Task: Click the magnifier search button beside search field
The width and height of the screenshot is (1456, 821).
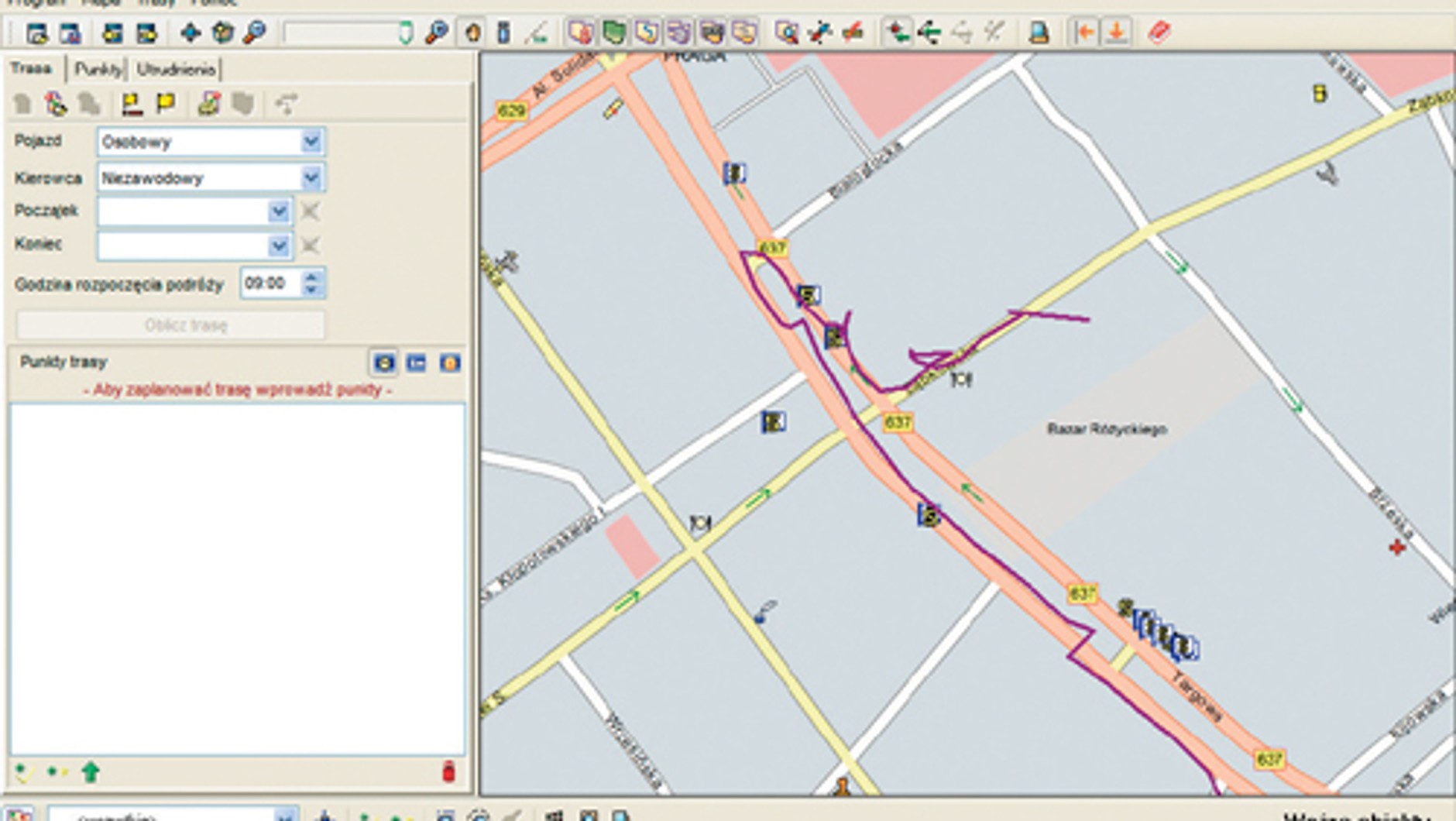Action: coord(437,33)
